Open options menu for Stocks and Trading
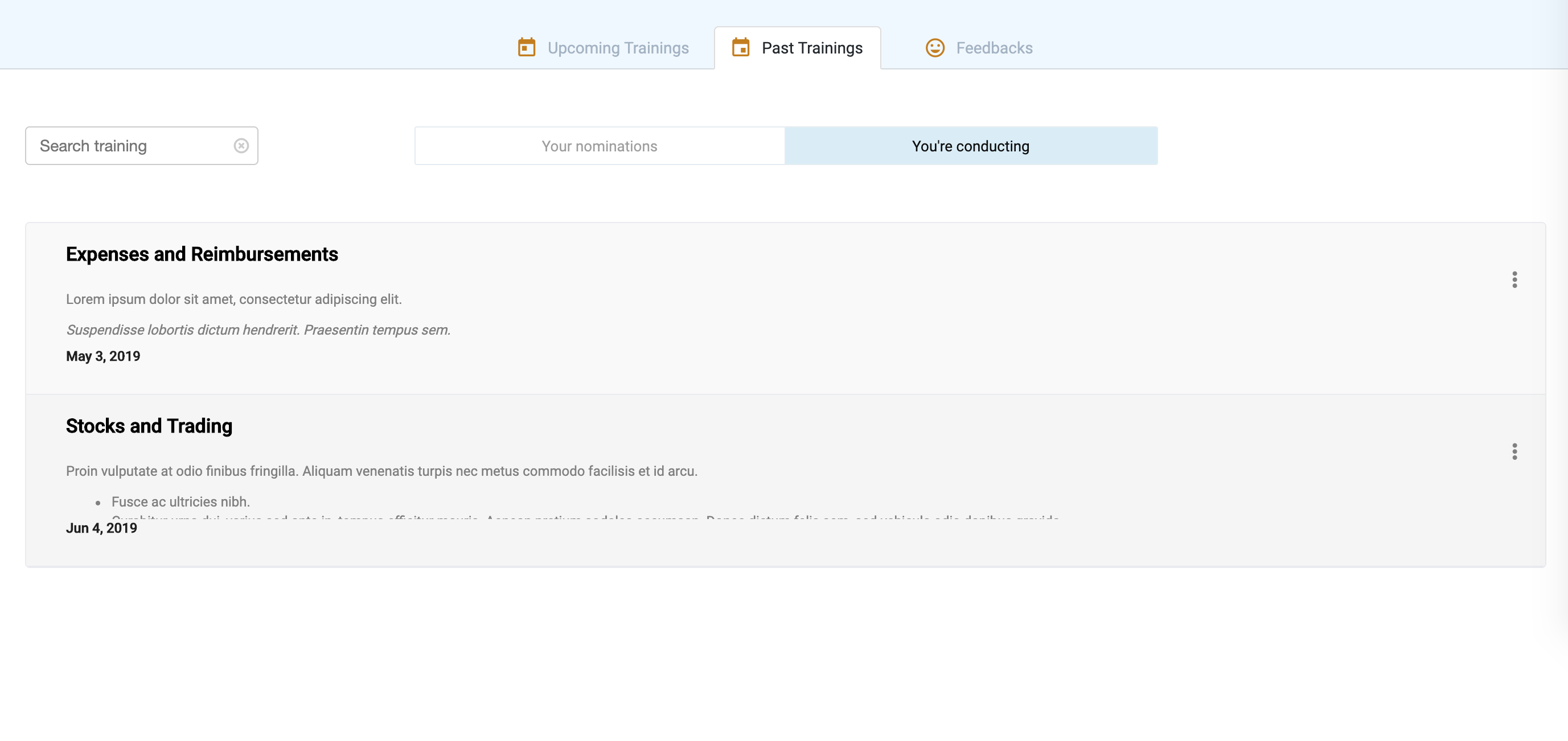The image size is (1568, 741). click(1514, 451)
